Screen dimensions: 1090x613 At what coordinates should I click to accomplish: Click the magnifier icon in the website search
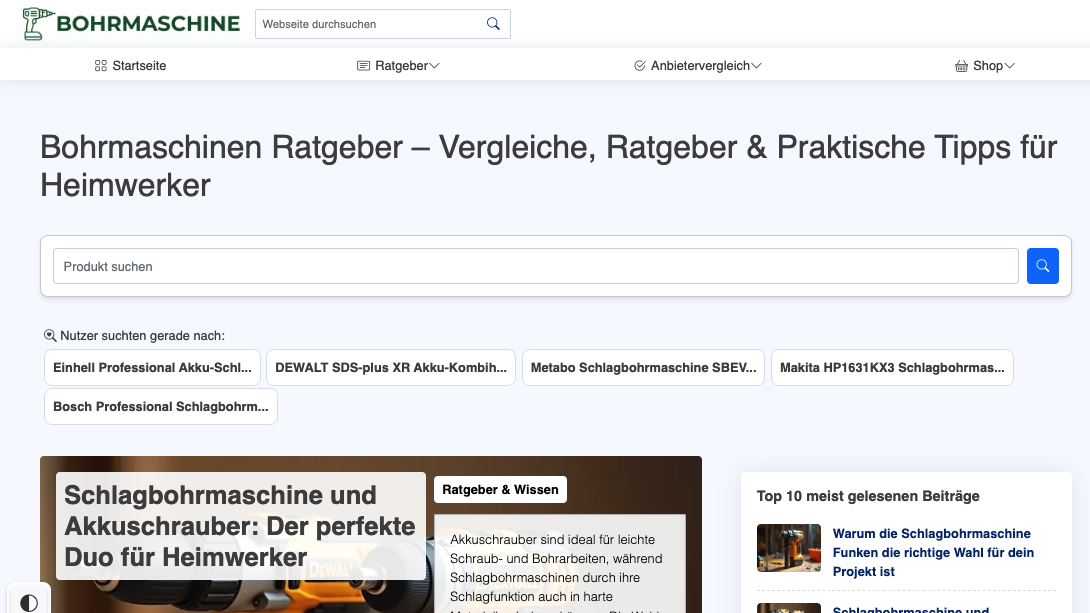(493, 24)
